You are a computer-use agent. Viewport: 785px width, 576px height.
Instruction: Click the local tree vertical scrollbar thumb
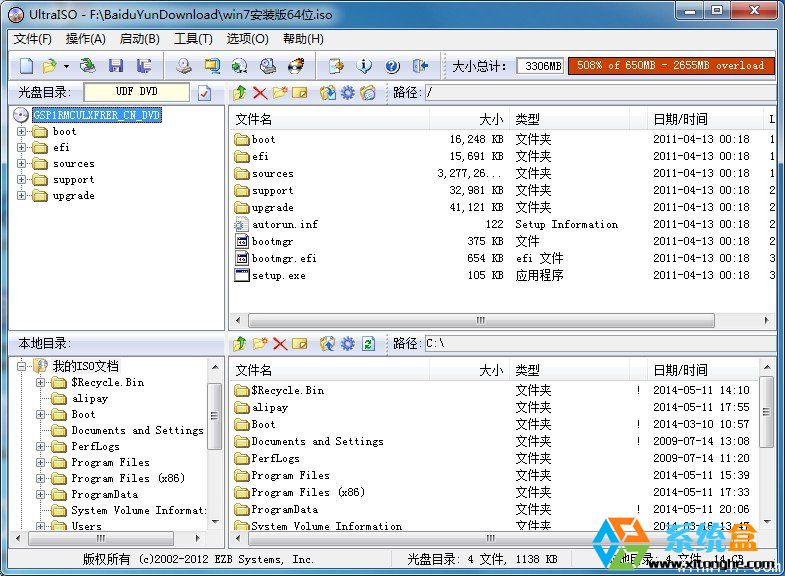click(214, 416)
